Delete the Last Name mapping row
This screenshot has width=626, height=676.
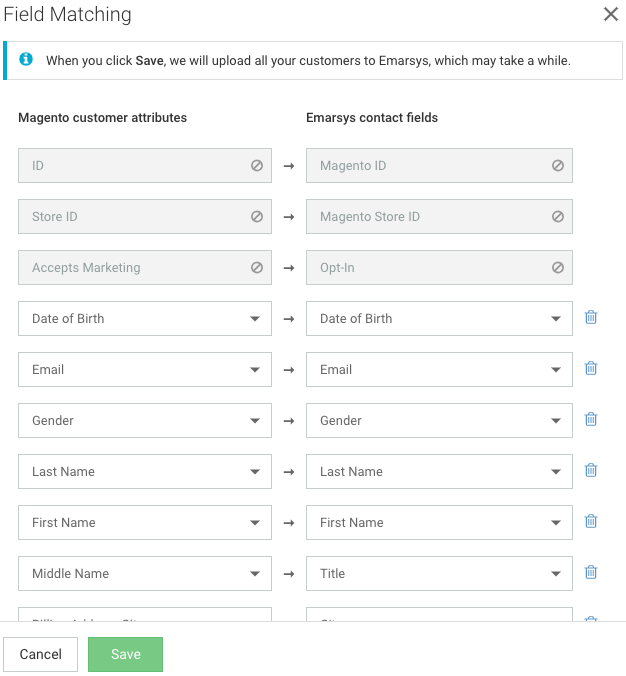tap(591, 470)
